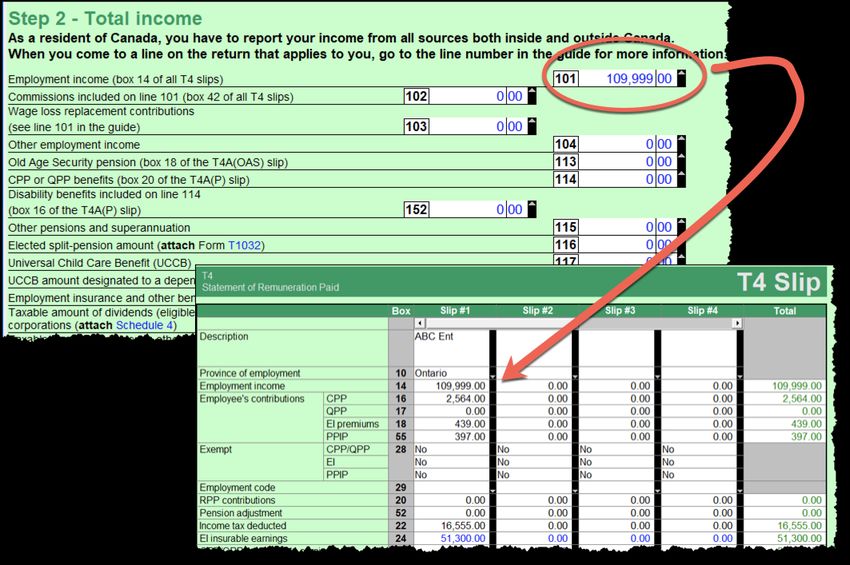
Task: Click Slip #1 income tax deducted 16,555.00
Action: click(451, 525)
